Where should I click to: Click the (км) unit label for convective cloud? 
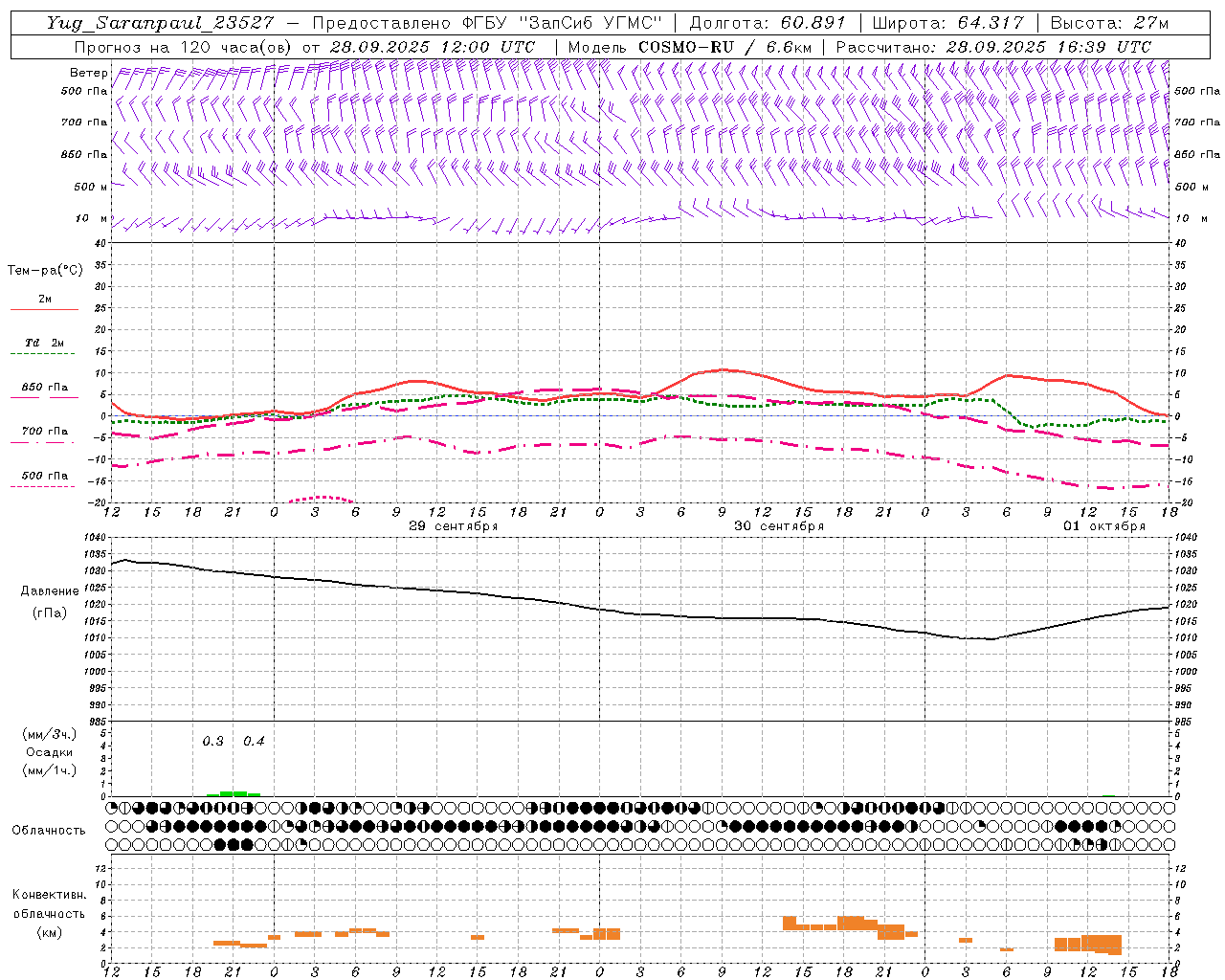pos(49,932)
